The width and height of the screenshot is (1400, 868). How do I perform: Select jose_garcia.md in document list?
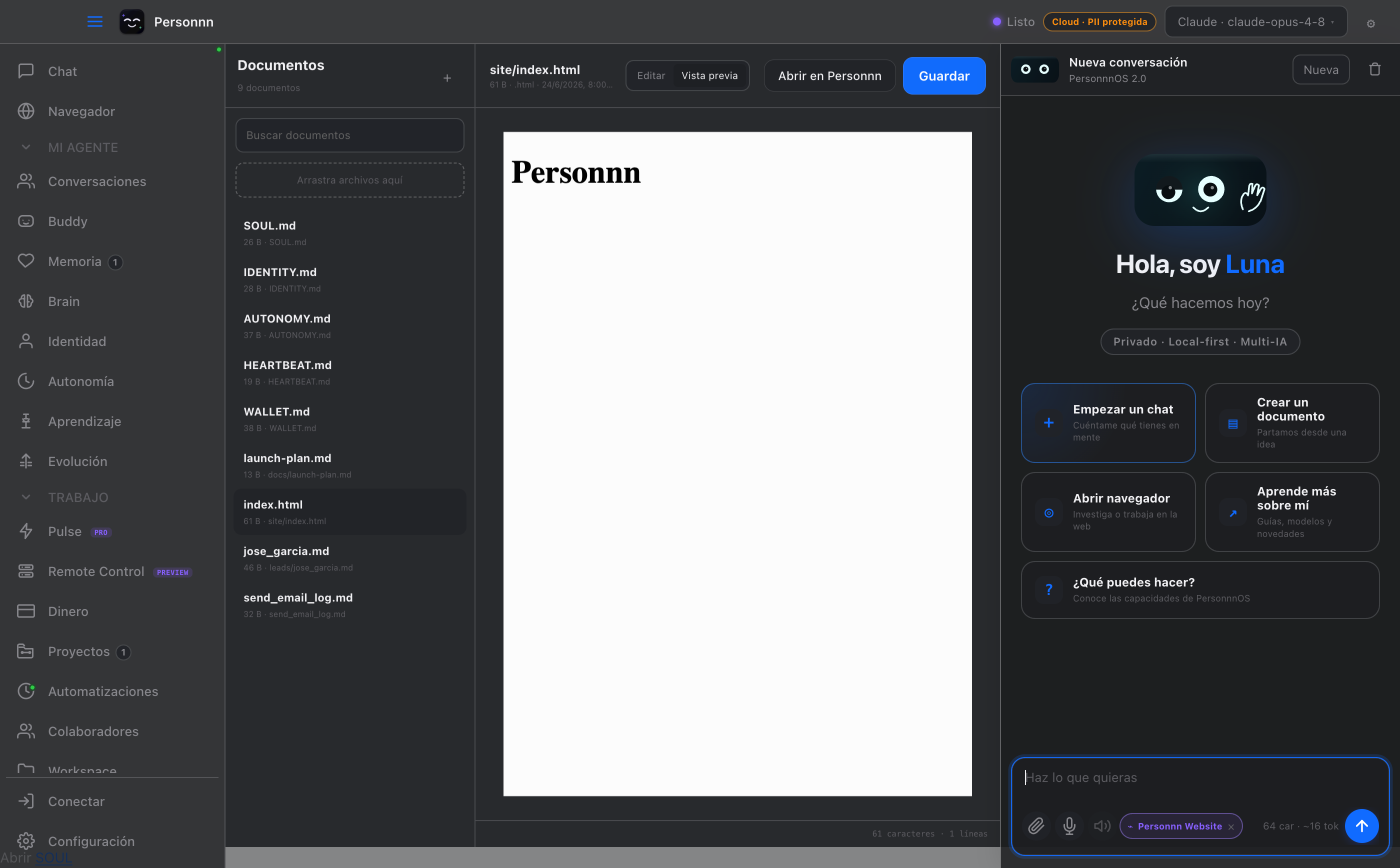349,558
